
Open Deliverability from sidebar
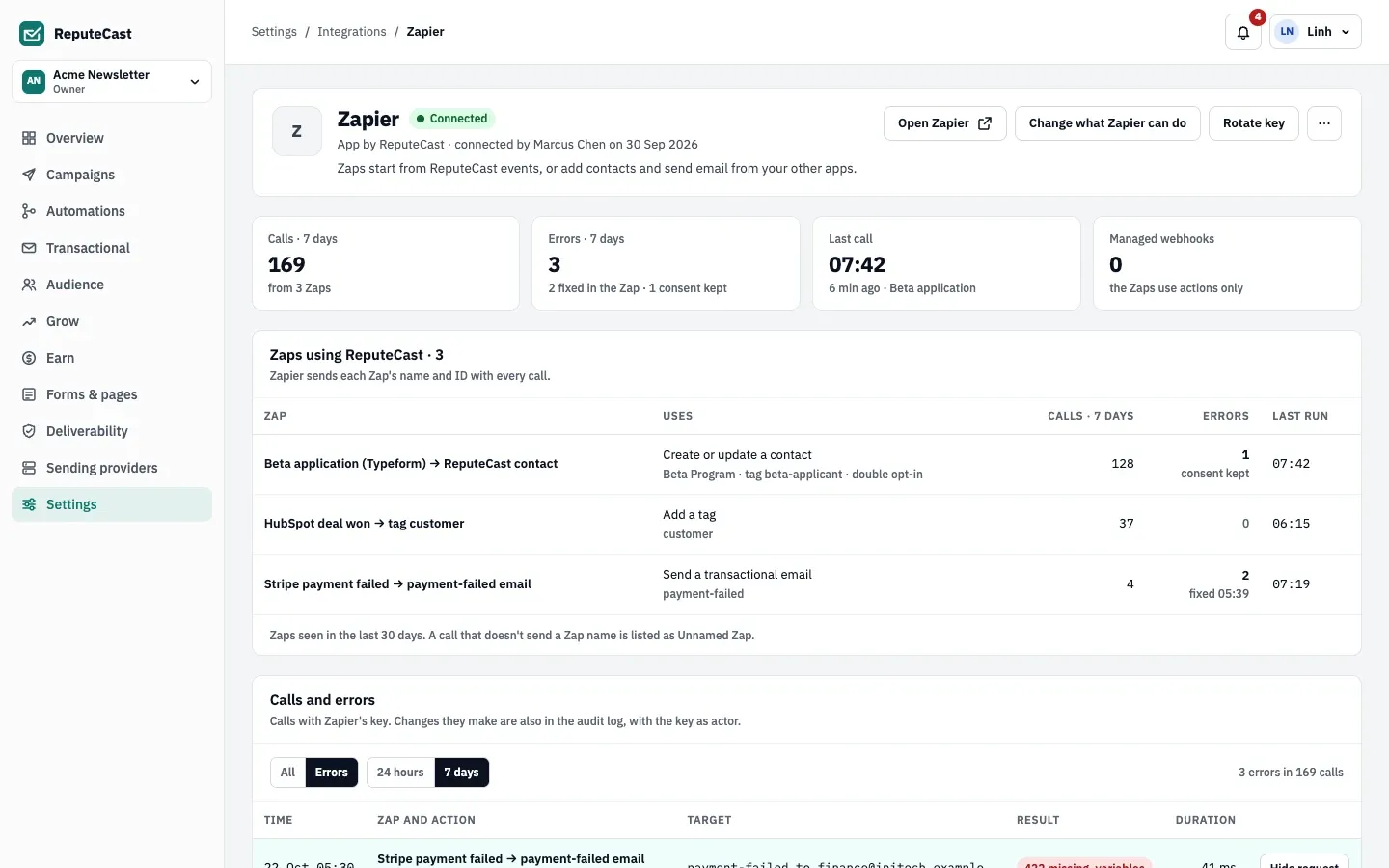[112, 431]
